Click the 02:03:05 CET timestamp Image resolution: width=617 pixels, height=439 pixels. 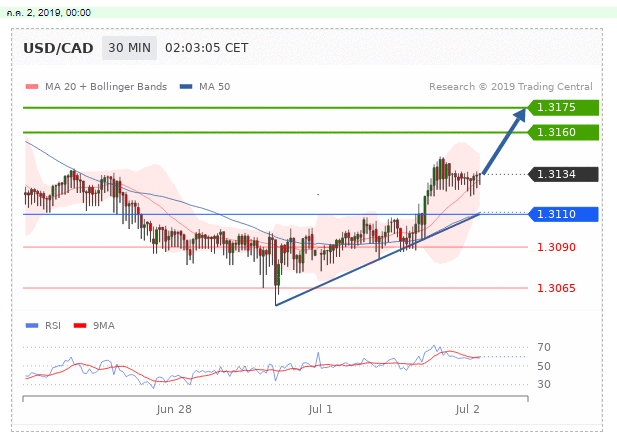(x=207, y=48)
